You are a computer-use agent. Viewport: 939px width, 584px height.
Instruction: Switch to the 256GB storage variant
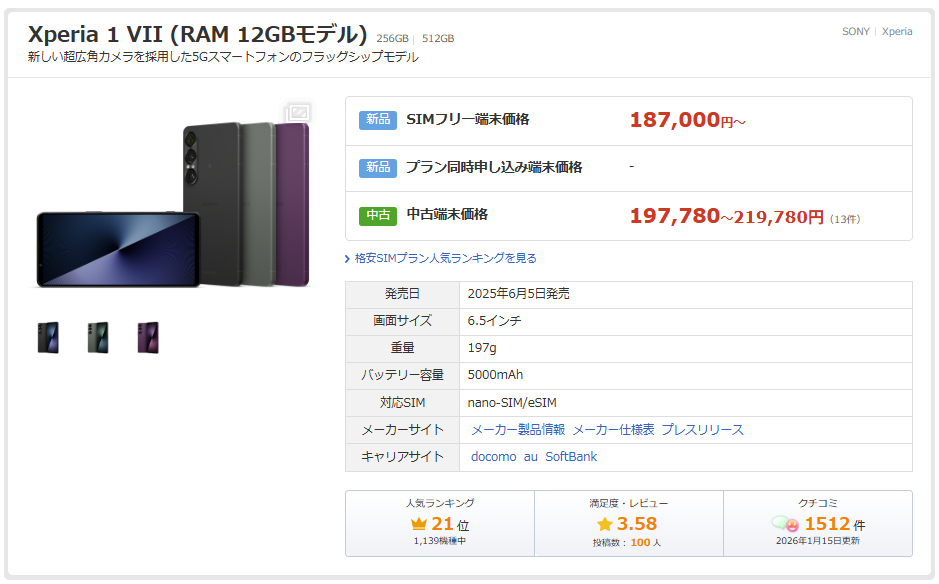coord(392,38)
